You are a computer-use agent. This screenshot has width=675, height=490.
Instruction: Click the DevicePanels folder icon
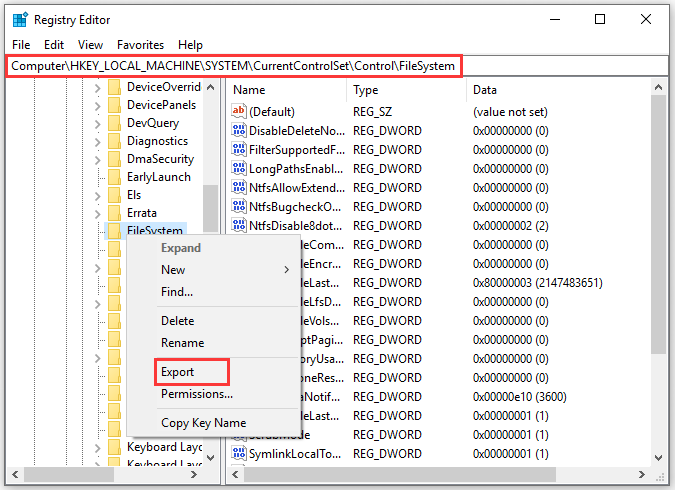click(x=115, y=105)
